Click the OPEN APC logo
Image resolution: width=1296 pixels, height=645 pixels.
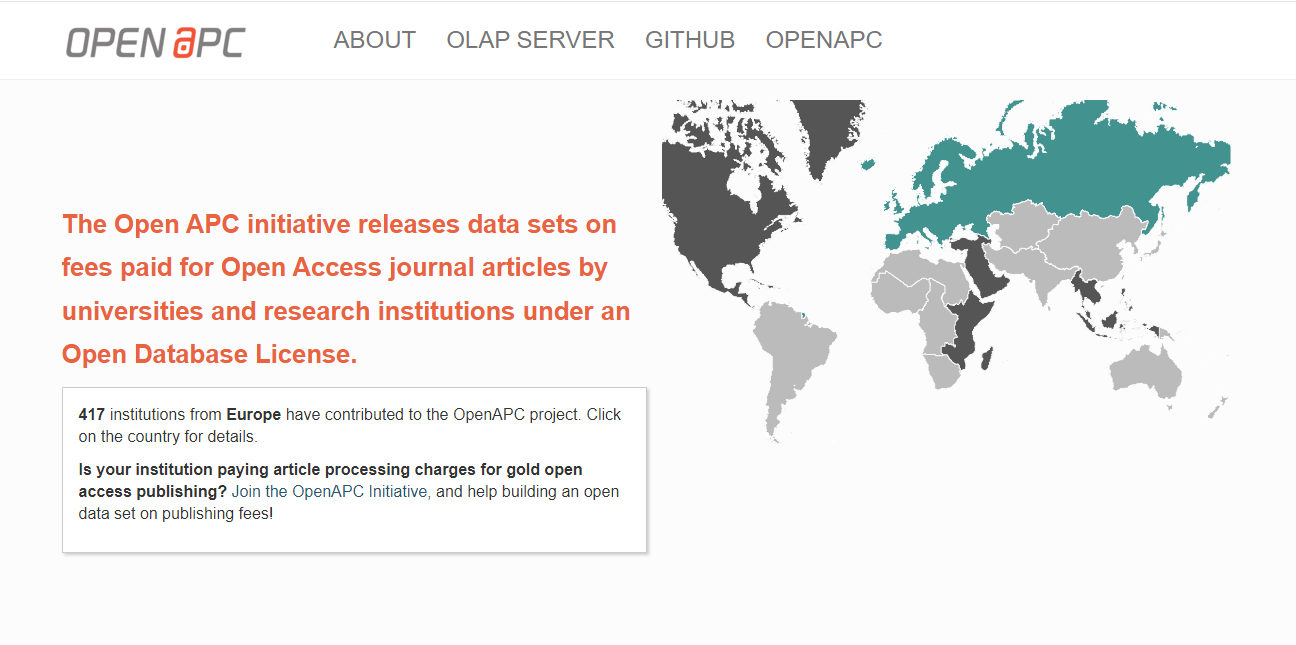tap(155, 41)
